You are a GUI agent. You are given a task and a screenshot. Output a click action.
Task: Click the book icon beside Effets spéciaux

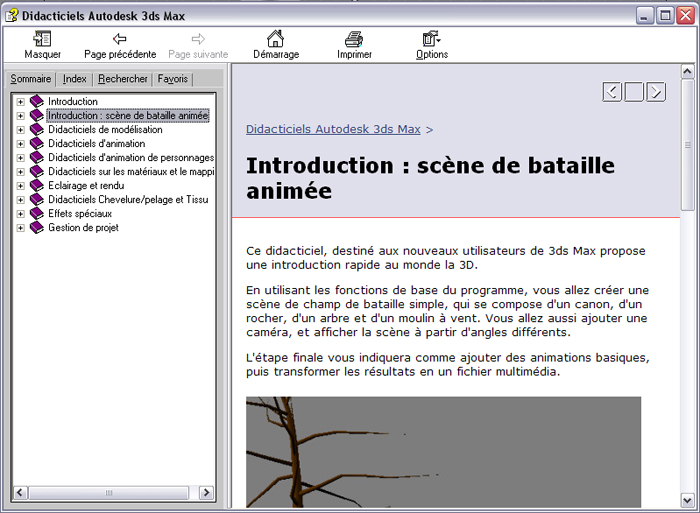pos(37,213)
